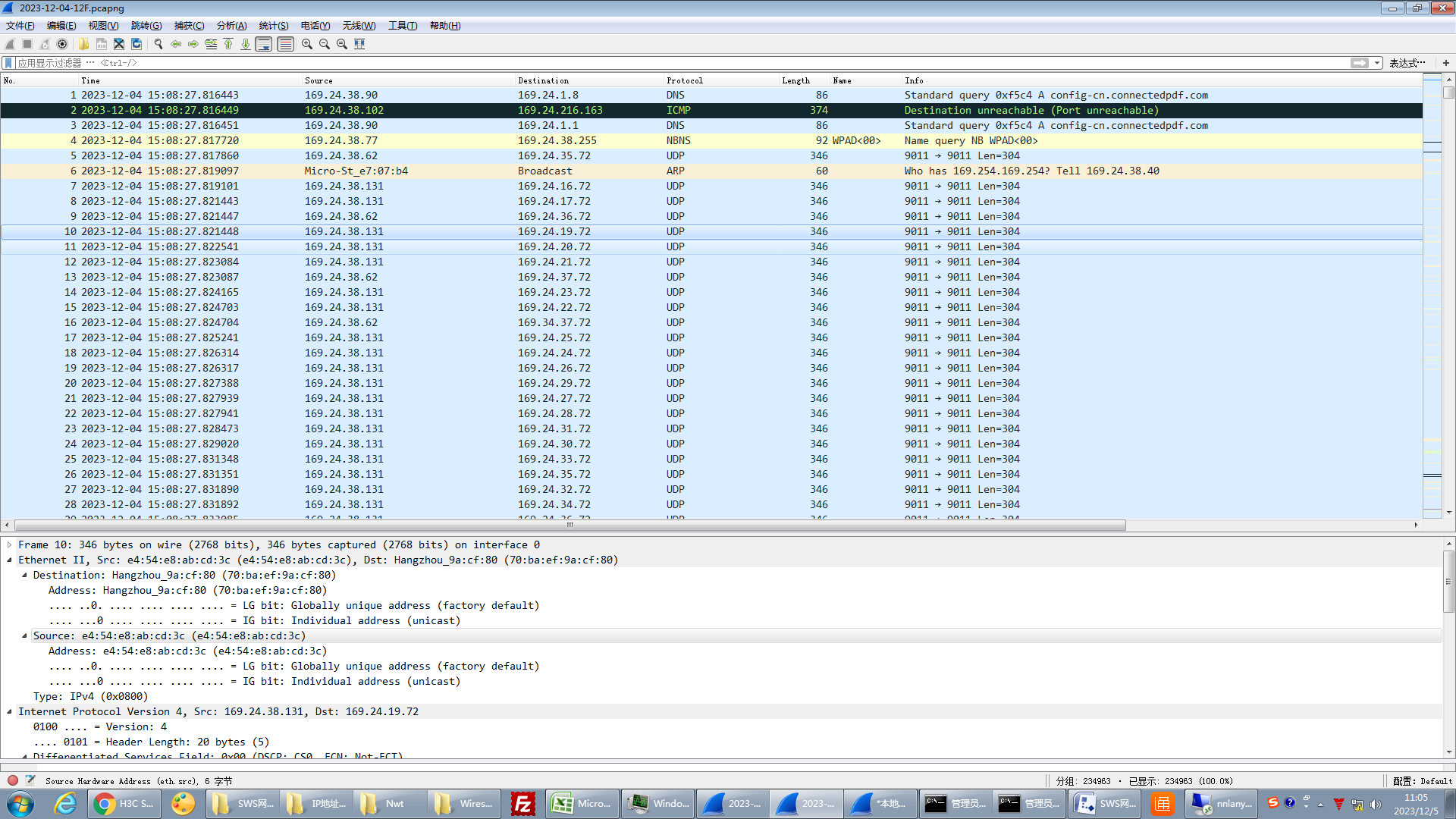Image resolution: width=1456 pixels, height=819 pixels.
Task: Click the display filter bookmark icon
Action: point(8,63)
